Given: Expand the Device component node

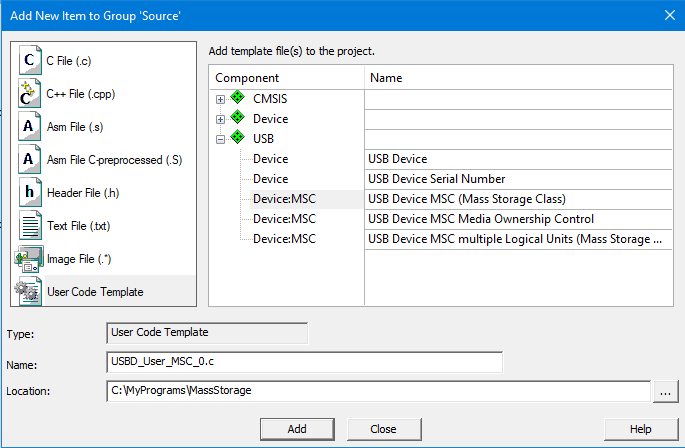Looking at the screenshot, I should 221,119.
